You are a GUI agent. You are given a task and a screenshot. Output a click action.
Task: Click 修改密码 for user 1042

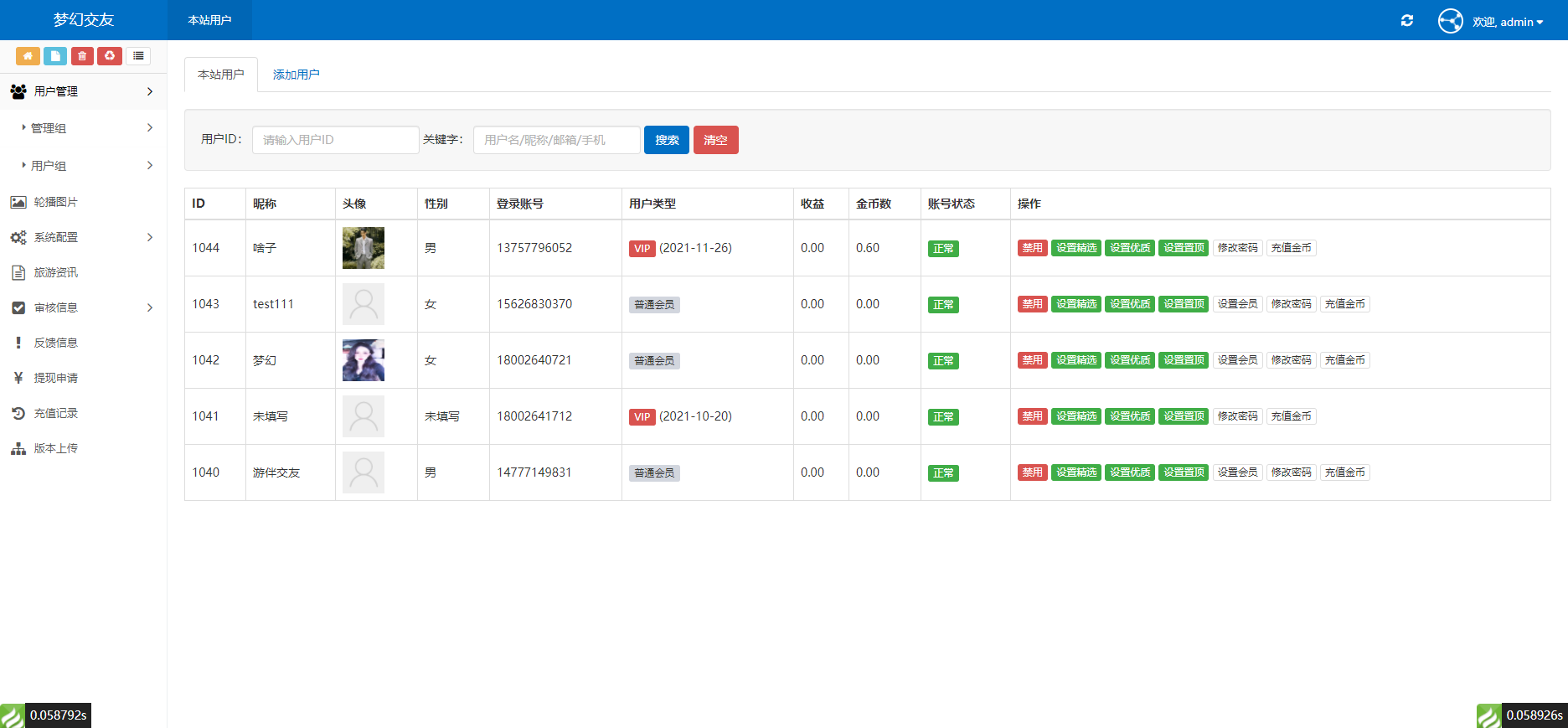pos(1291,360)
